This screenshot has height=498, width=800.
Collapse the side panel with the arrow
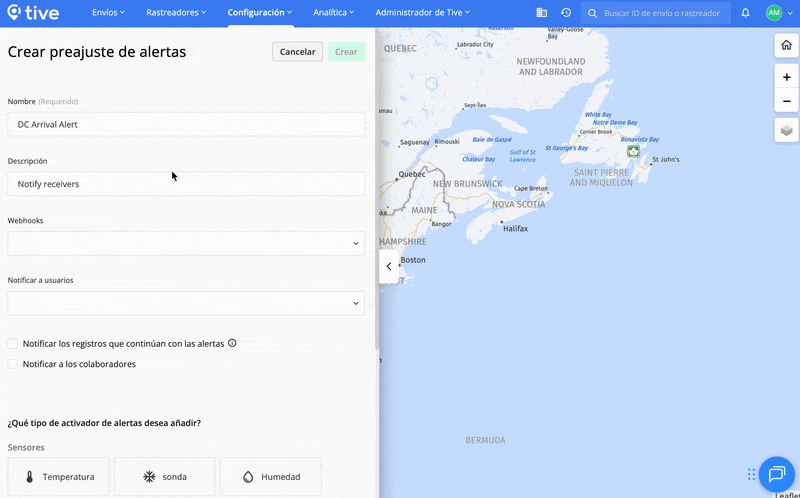click(x=389, y=266)
